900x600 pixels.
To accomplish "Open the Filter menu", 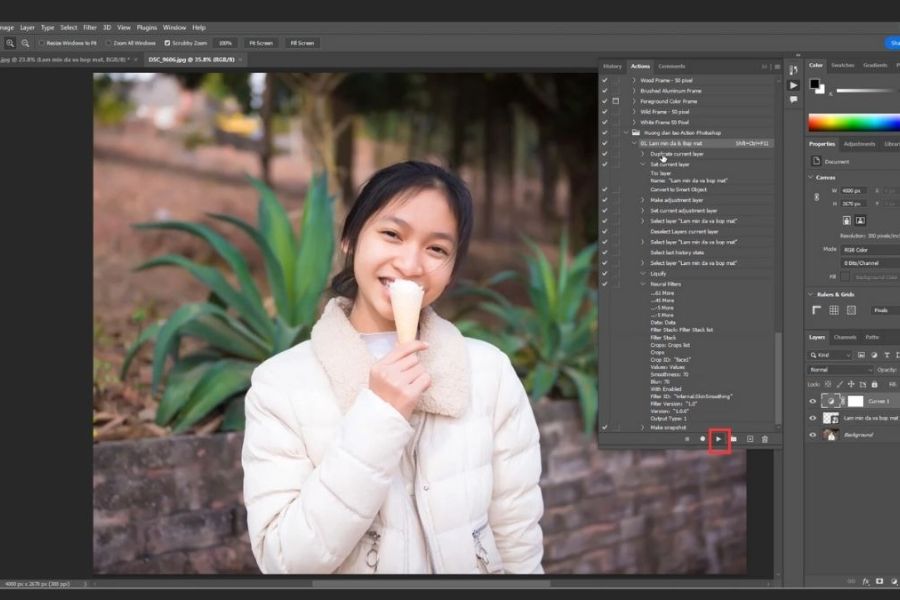I will coord(90,27).
